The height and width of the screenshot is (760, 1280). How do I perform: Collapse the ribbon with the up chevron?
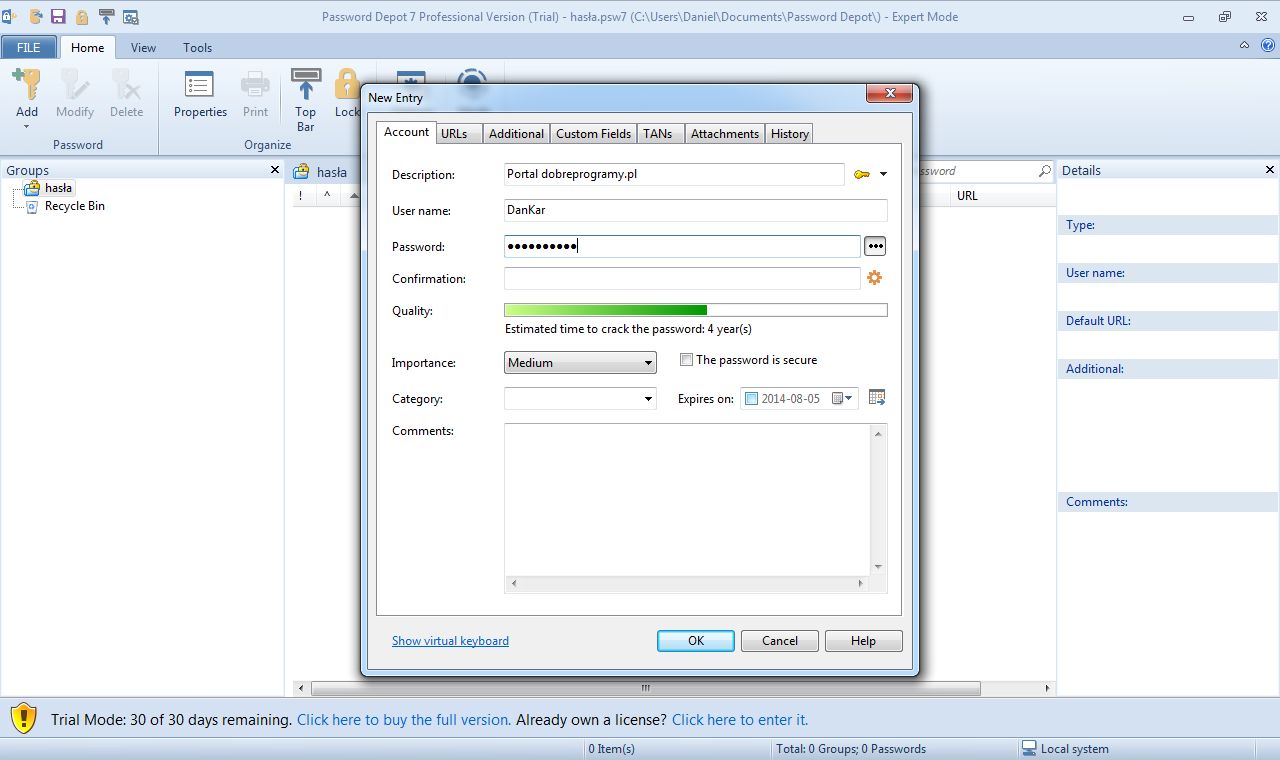click(x=1245, y=45)
